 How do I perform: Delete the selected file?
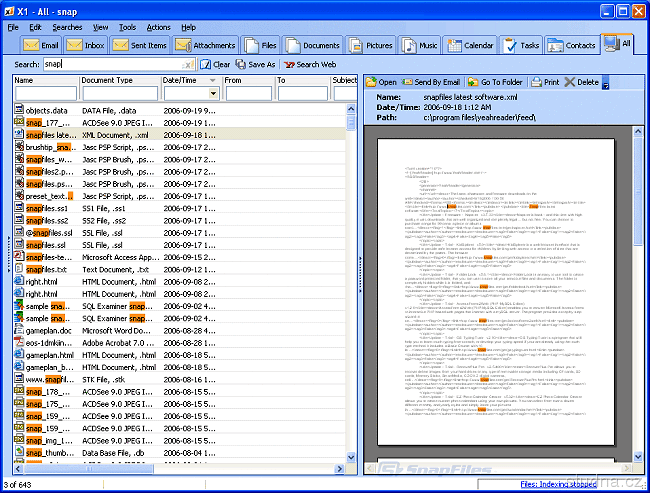582,82
